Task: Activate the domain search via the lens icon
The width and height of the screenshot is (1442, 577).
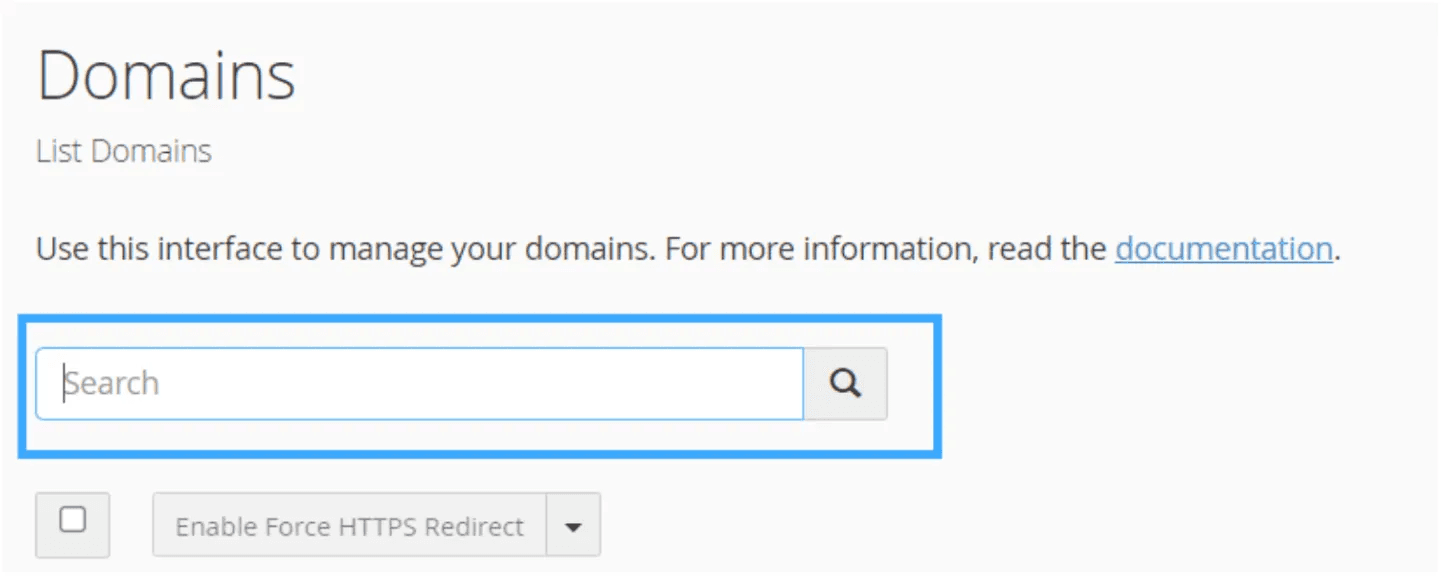Action: [845, 383]
